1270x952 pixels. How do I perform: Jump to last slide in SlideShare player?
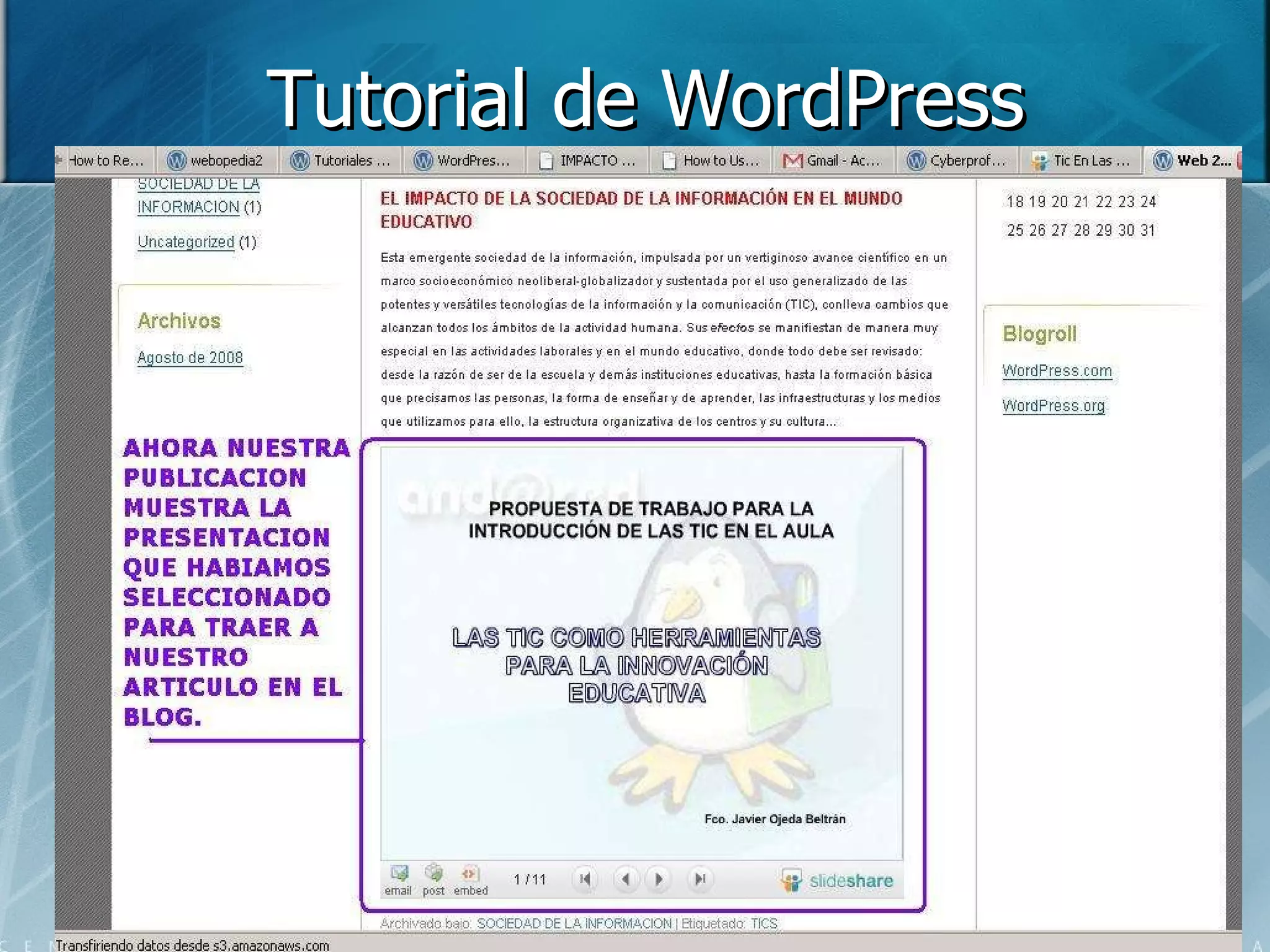700,879
